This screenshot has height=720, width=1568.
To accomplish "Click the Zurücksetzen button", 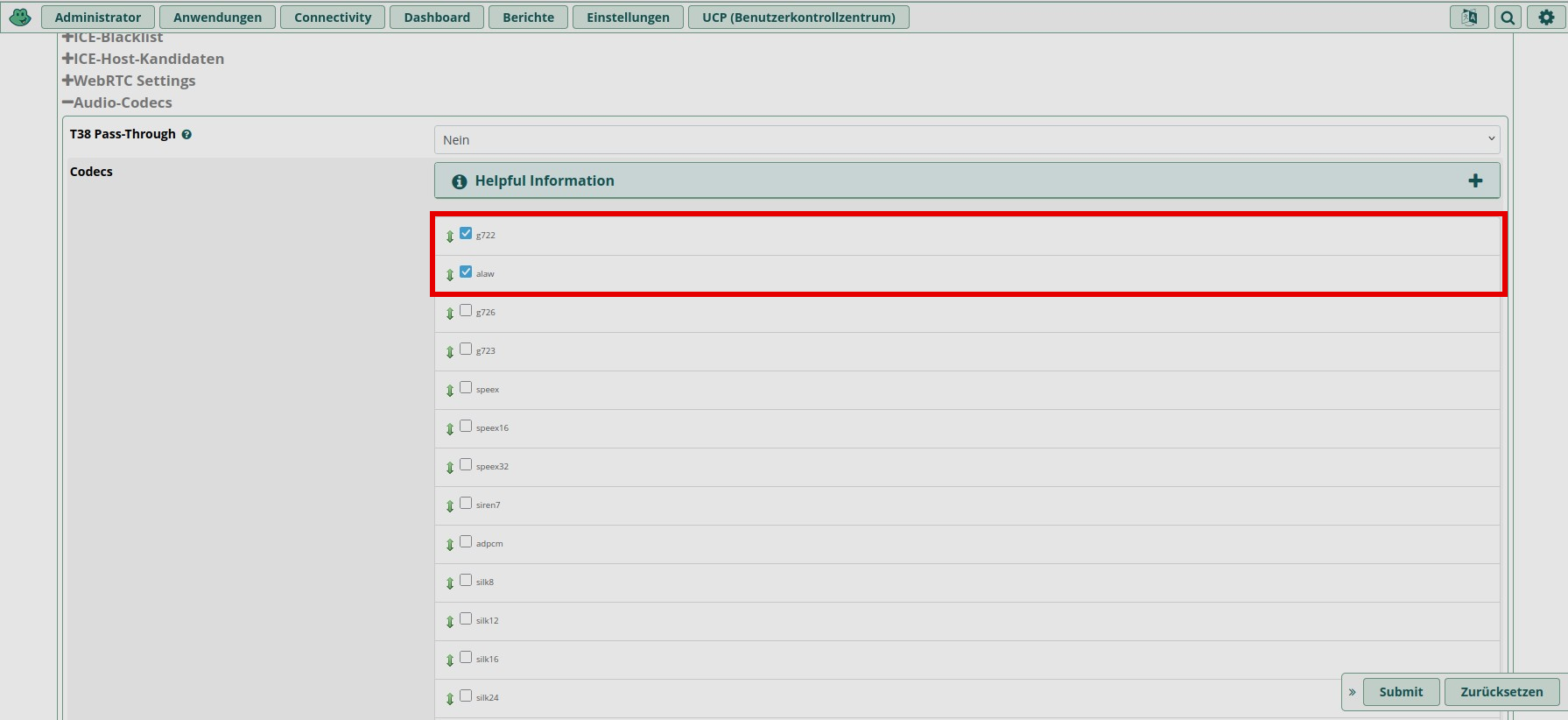I will tap(1501, 692).
